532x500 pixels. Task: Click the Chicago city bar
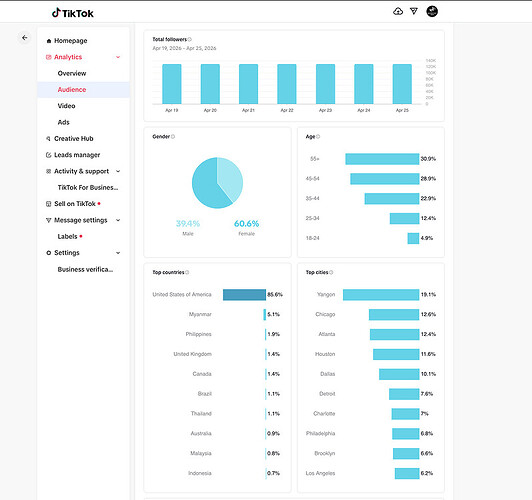pos(394,314)
